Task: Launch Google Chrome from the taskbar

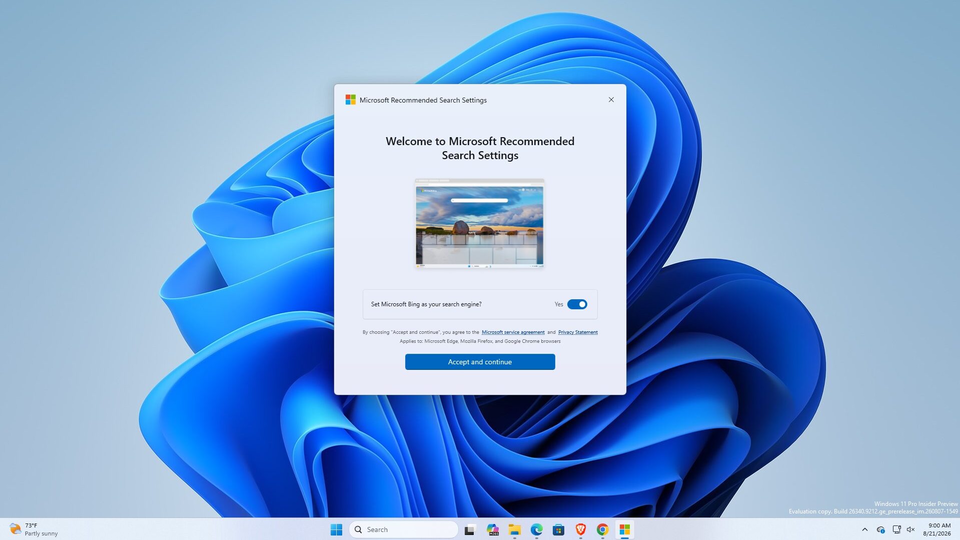Action: (x=602, y=530)
